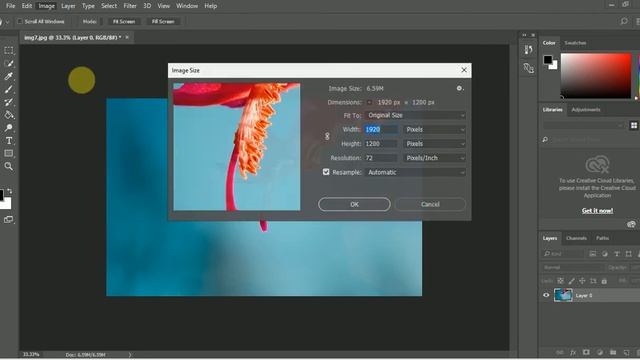Select the History Brush tool
The height and width of the screenshot is (360, 640).
tap(9, 102)
